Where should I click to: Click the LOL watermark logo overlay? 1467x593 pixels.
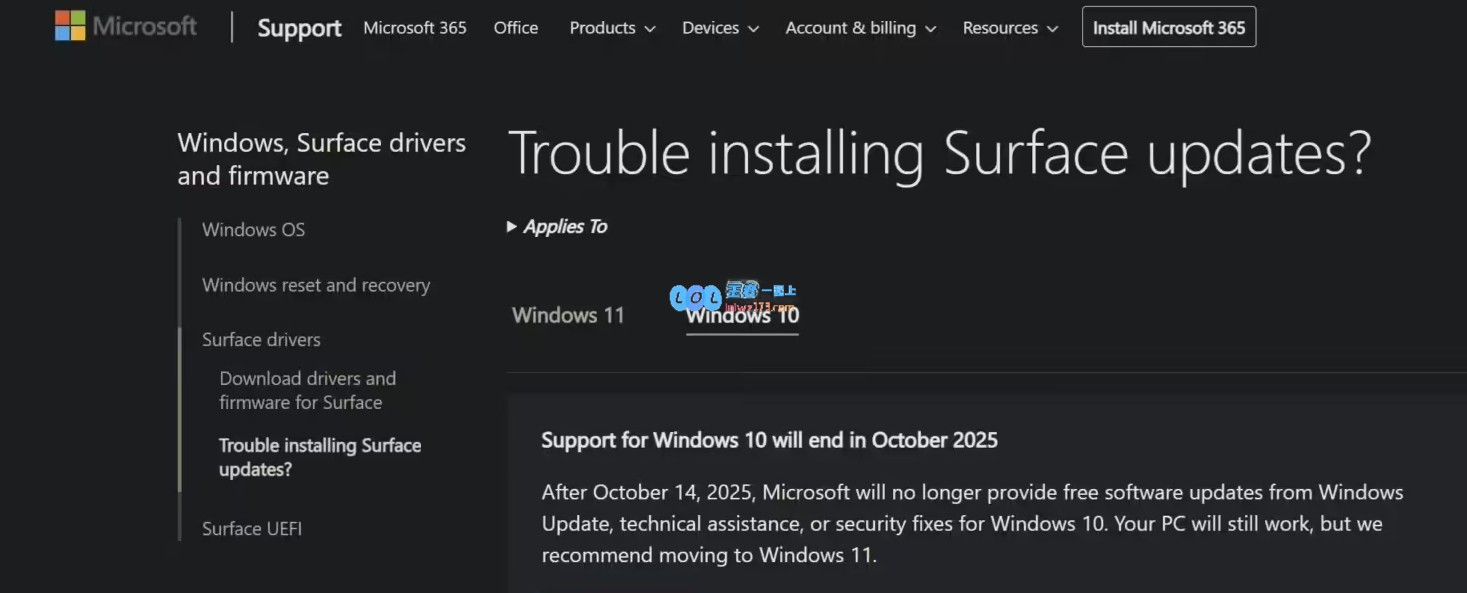click(733, 295)
